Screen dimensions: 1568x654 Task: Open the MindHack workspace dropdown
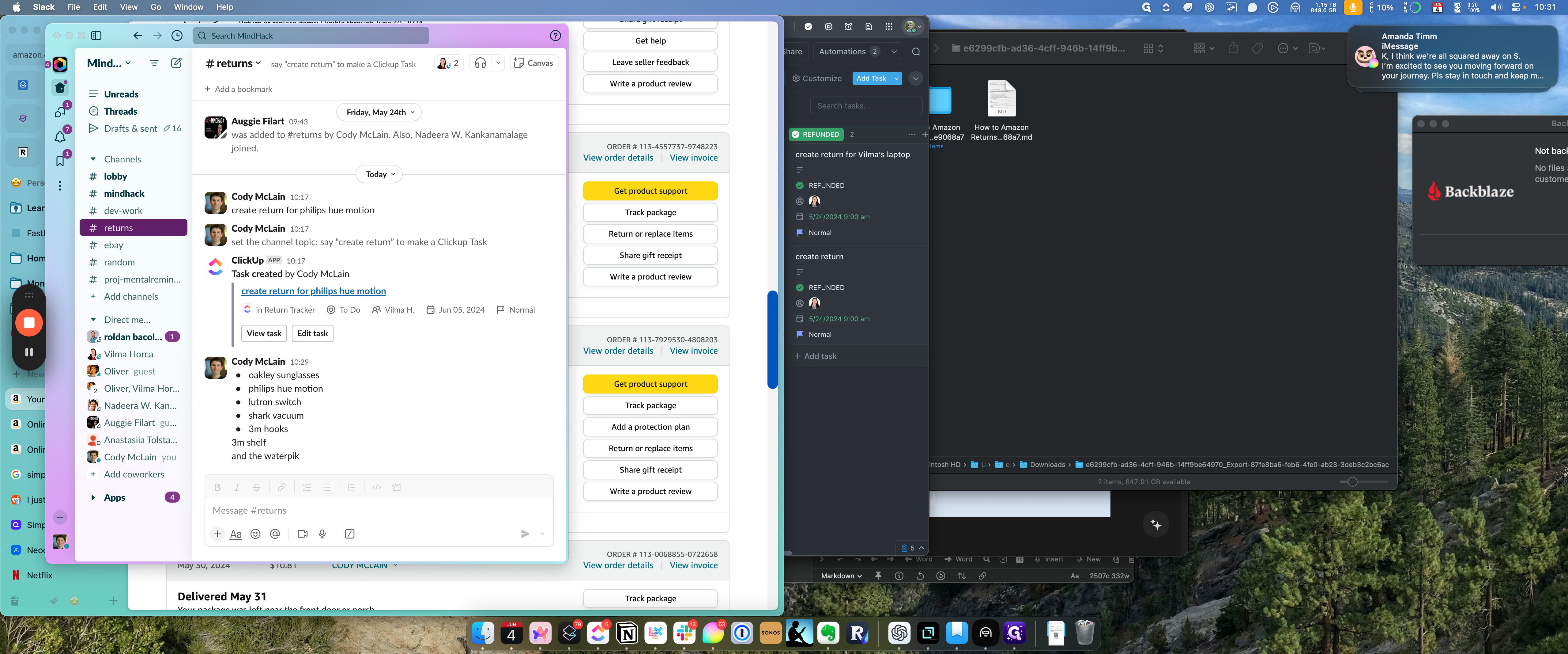[109, 63]
